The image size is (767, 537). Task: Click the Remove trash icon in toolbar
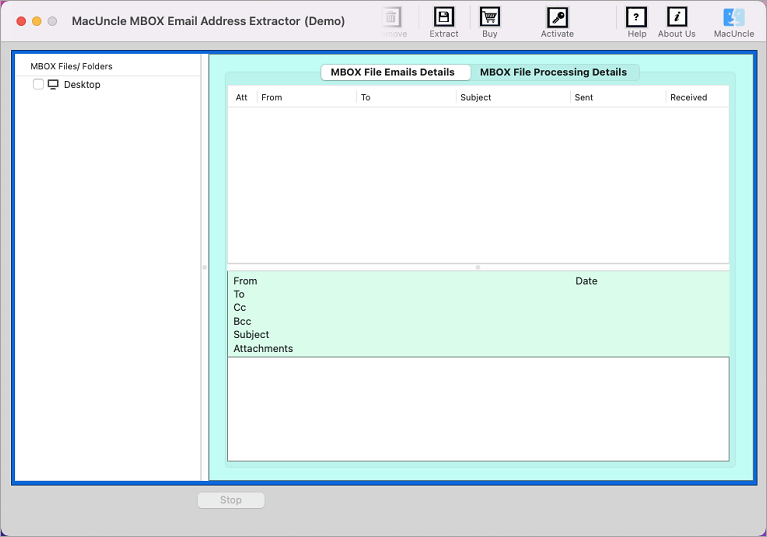[x=391, y=17]
